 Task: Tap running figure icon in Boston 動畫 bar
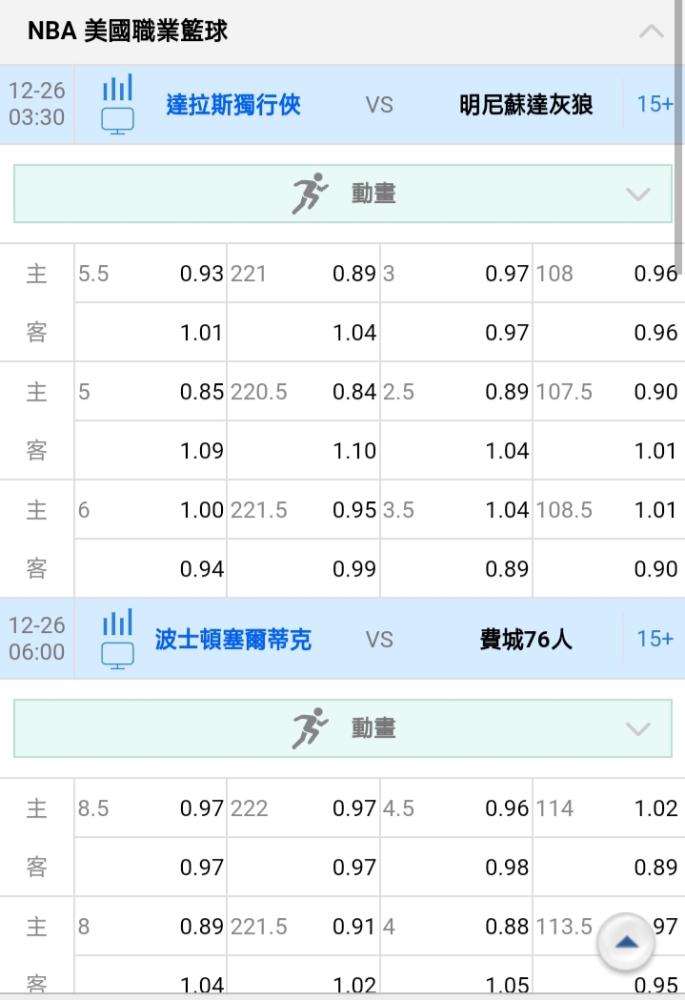tap(309, 728)
